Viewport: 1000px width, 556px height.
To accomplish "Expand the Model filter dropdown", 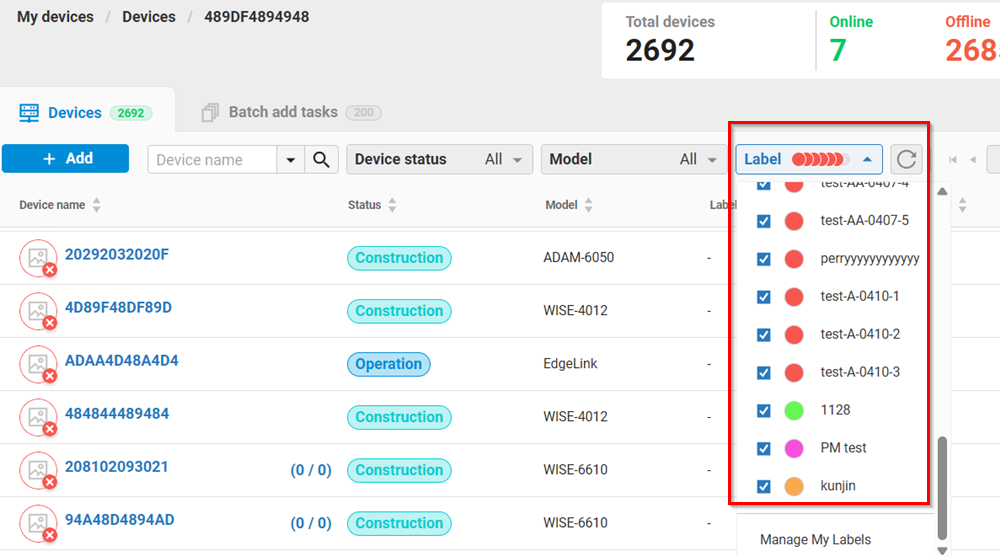I will click(x=632, y=160).
